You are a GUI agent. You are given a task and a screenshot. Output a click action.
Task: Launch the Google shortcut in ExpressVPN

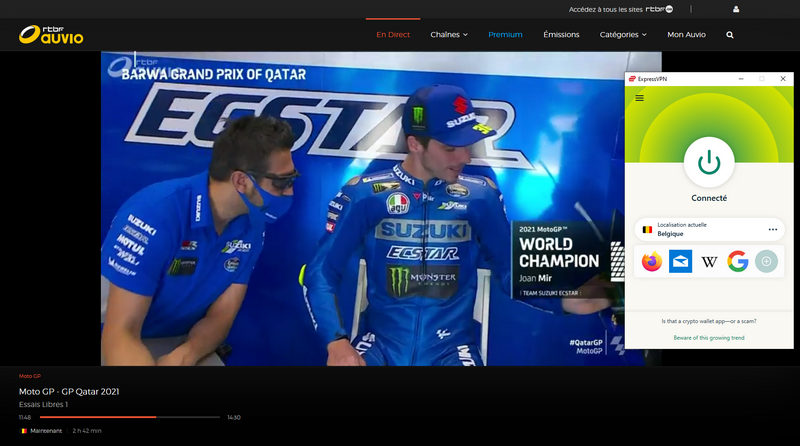[738, 261]
